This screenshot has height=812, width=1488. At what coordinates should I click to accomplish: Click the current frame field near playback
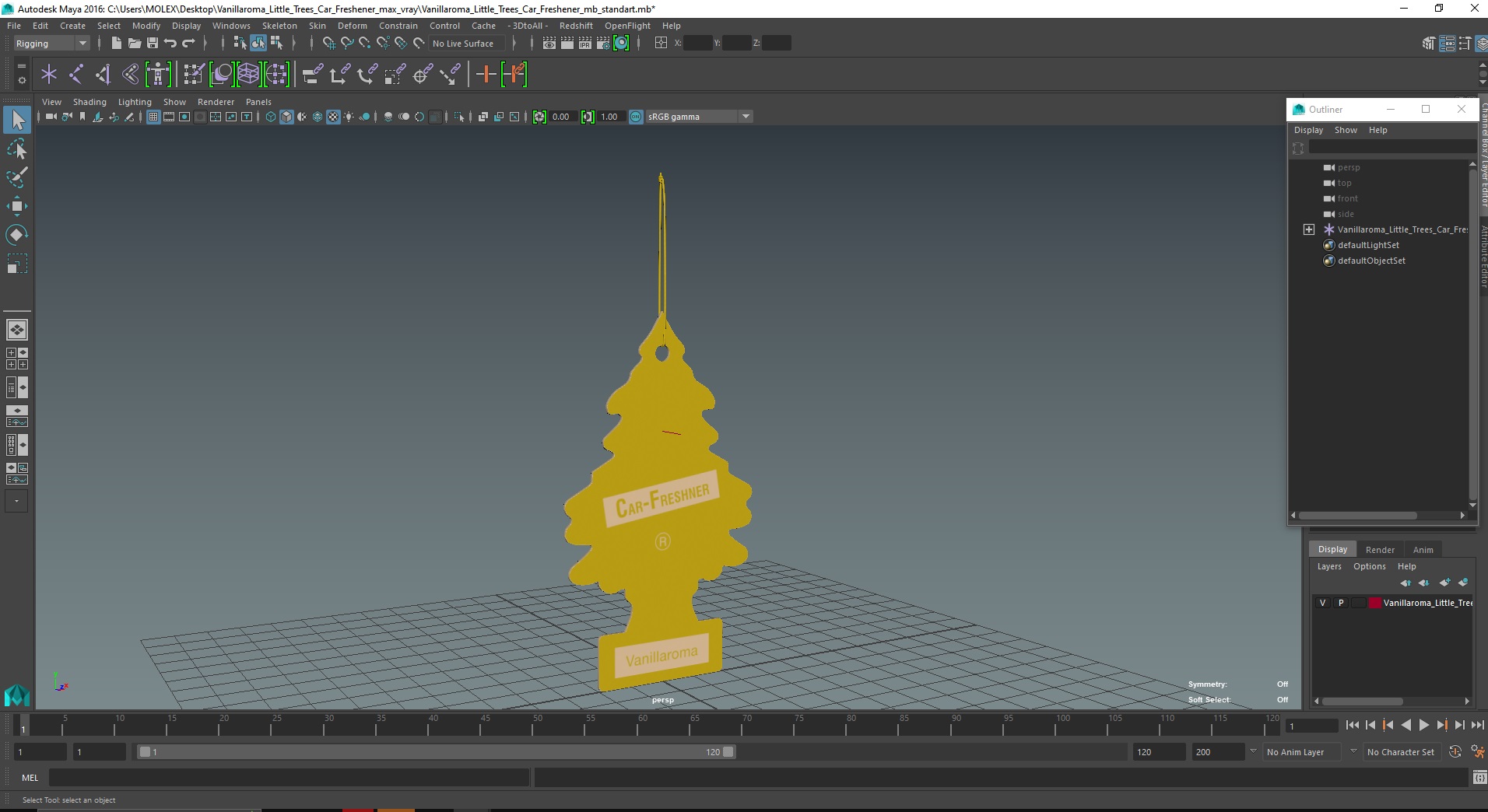[x=1312, y=726]
